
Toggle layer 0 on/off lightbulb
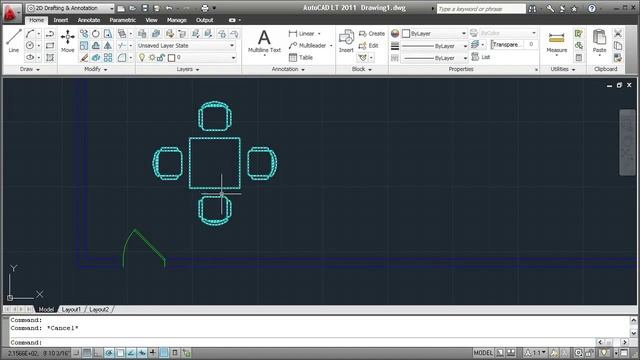tap(142, 58)
